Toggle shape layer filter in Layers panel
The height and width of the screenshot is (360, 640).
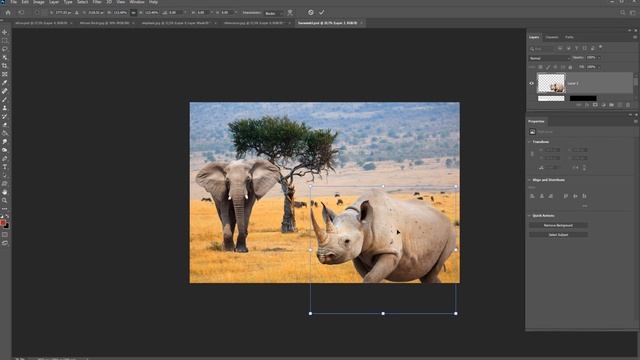(584, 49)
